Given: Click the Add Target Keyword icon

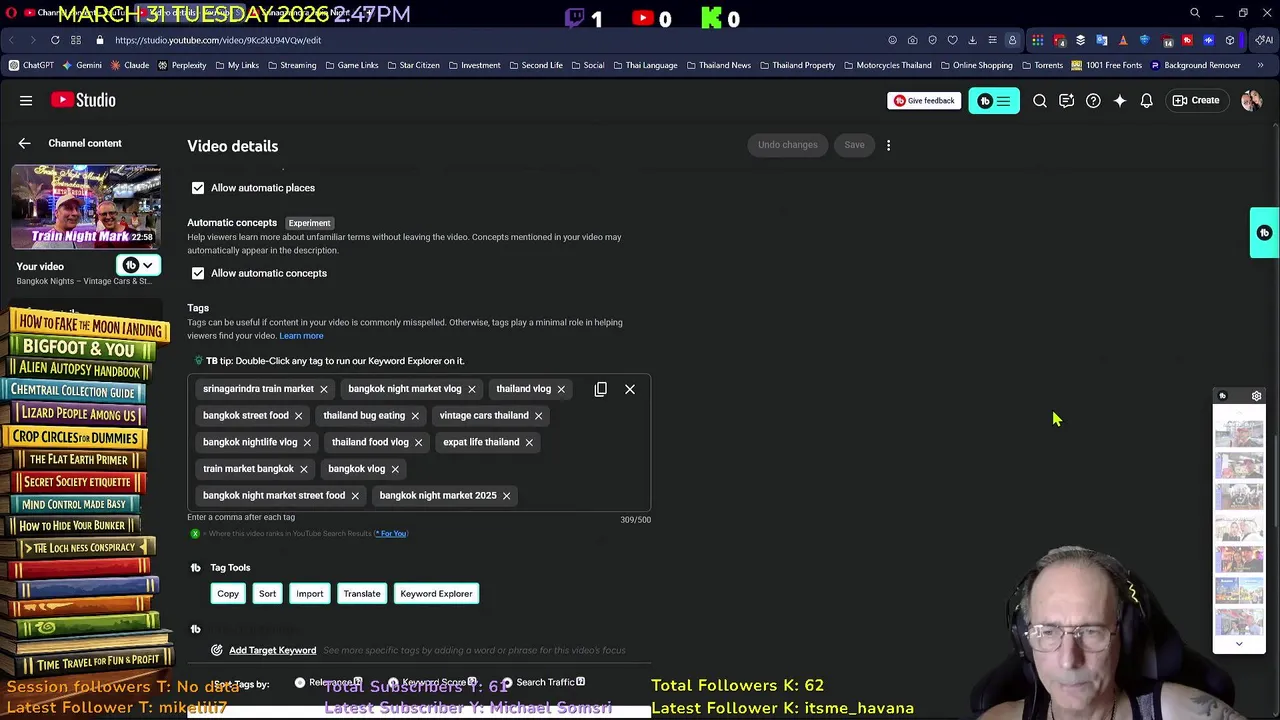Looking at the screenshot, I should [x=217, y=650].
